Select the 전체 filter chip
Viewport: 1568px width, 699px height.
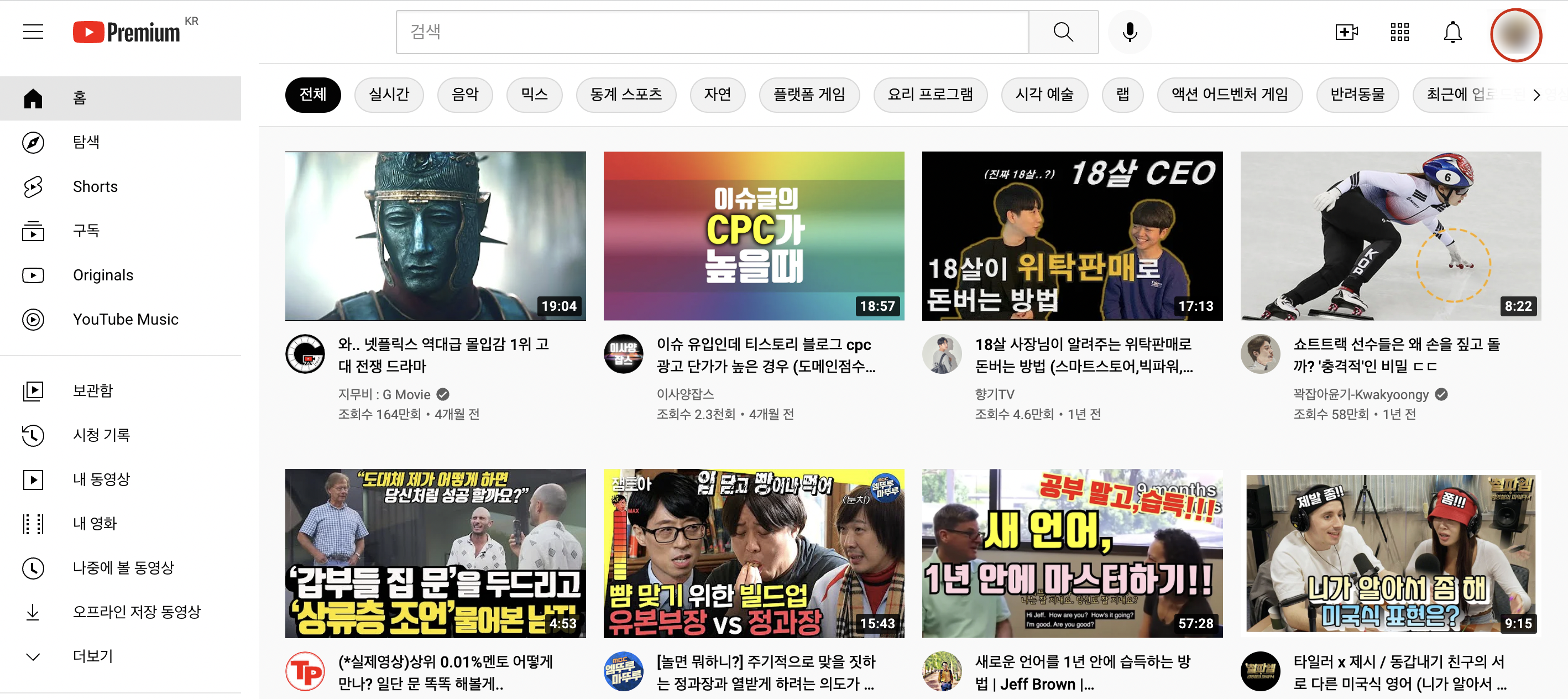coord(313,95)
